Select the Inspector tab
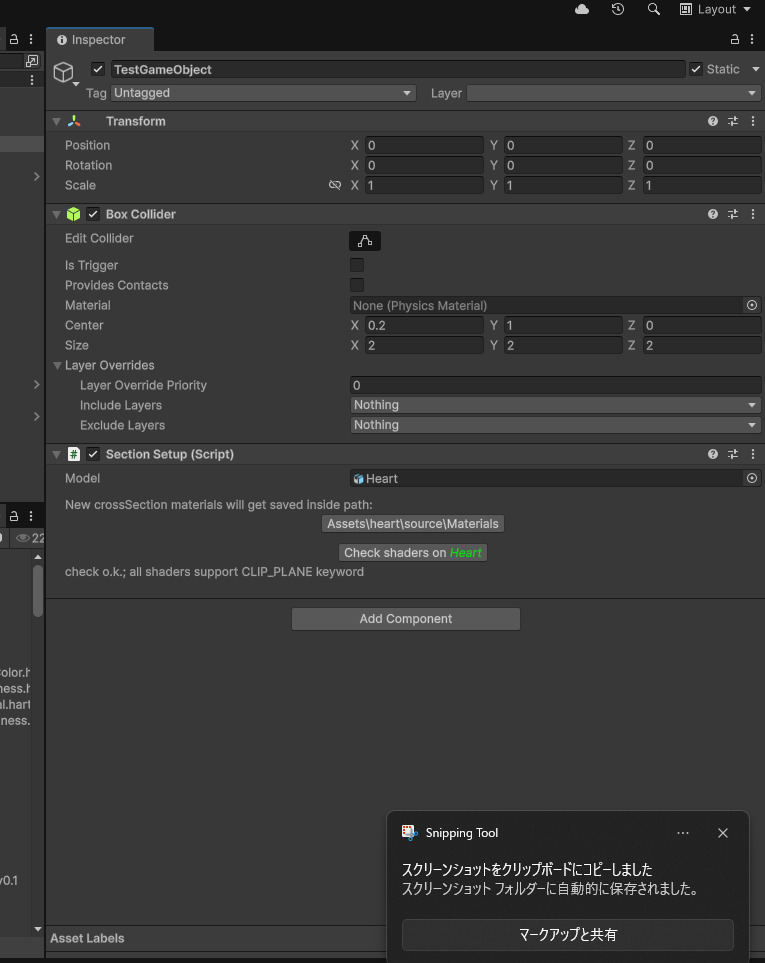The width and height of the screenshot is (765, 963). pyautogui.click(x=99, y=40)
